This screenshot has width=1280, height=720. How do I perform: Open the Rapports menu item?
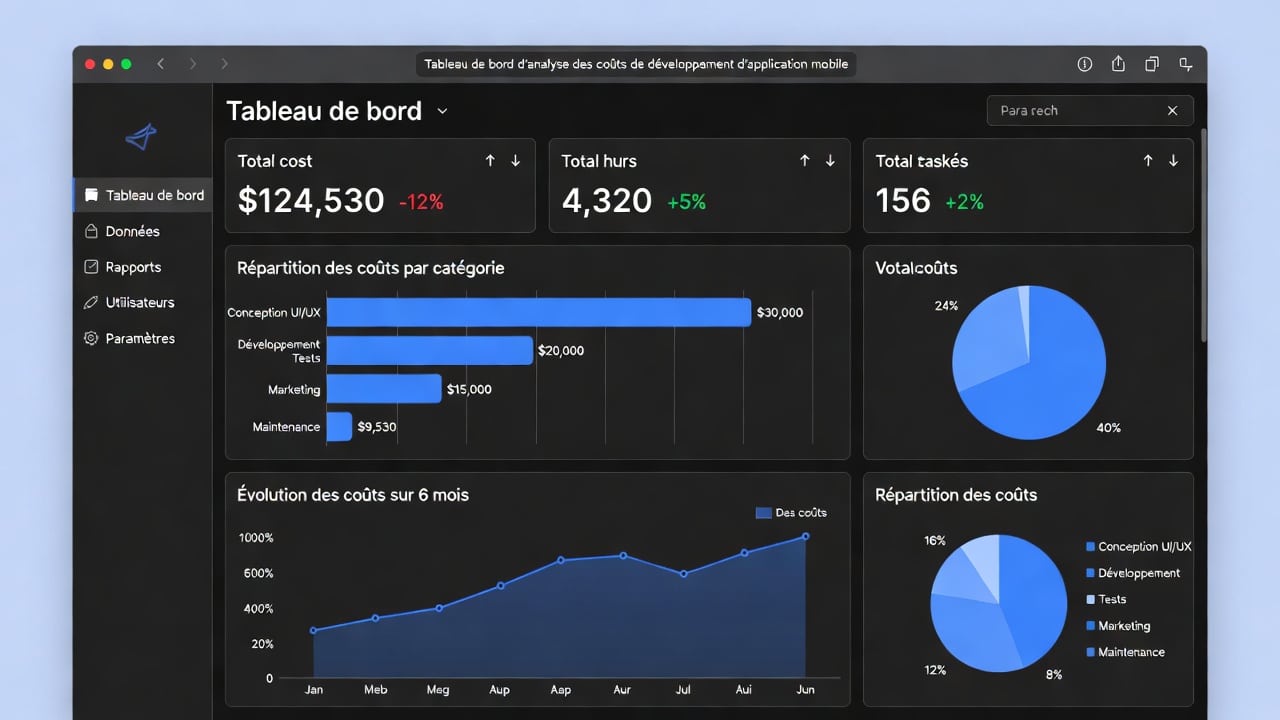(133, 267)
